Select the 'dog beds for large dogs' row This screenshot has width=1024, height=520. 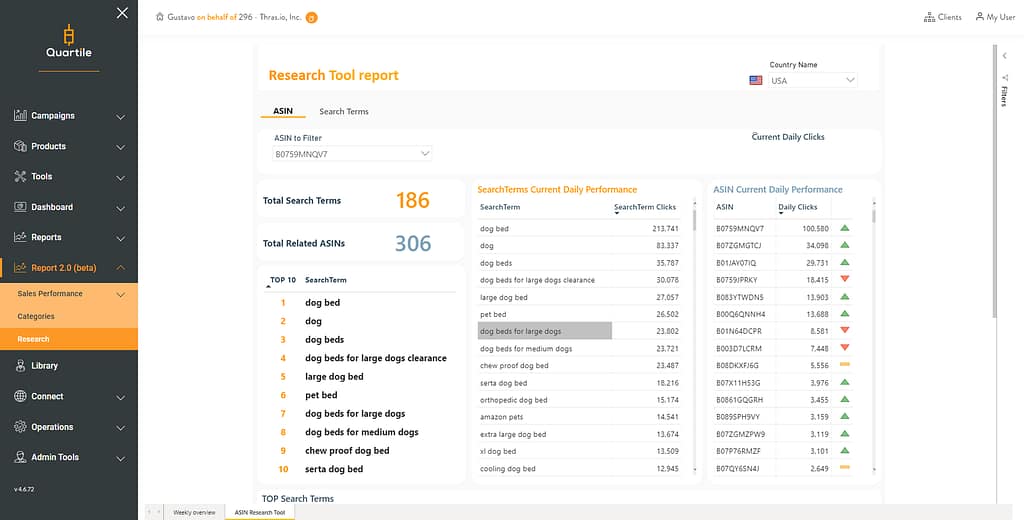click(545, 331)
